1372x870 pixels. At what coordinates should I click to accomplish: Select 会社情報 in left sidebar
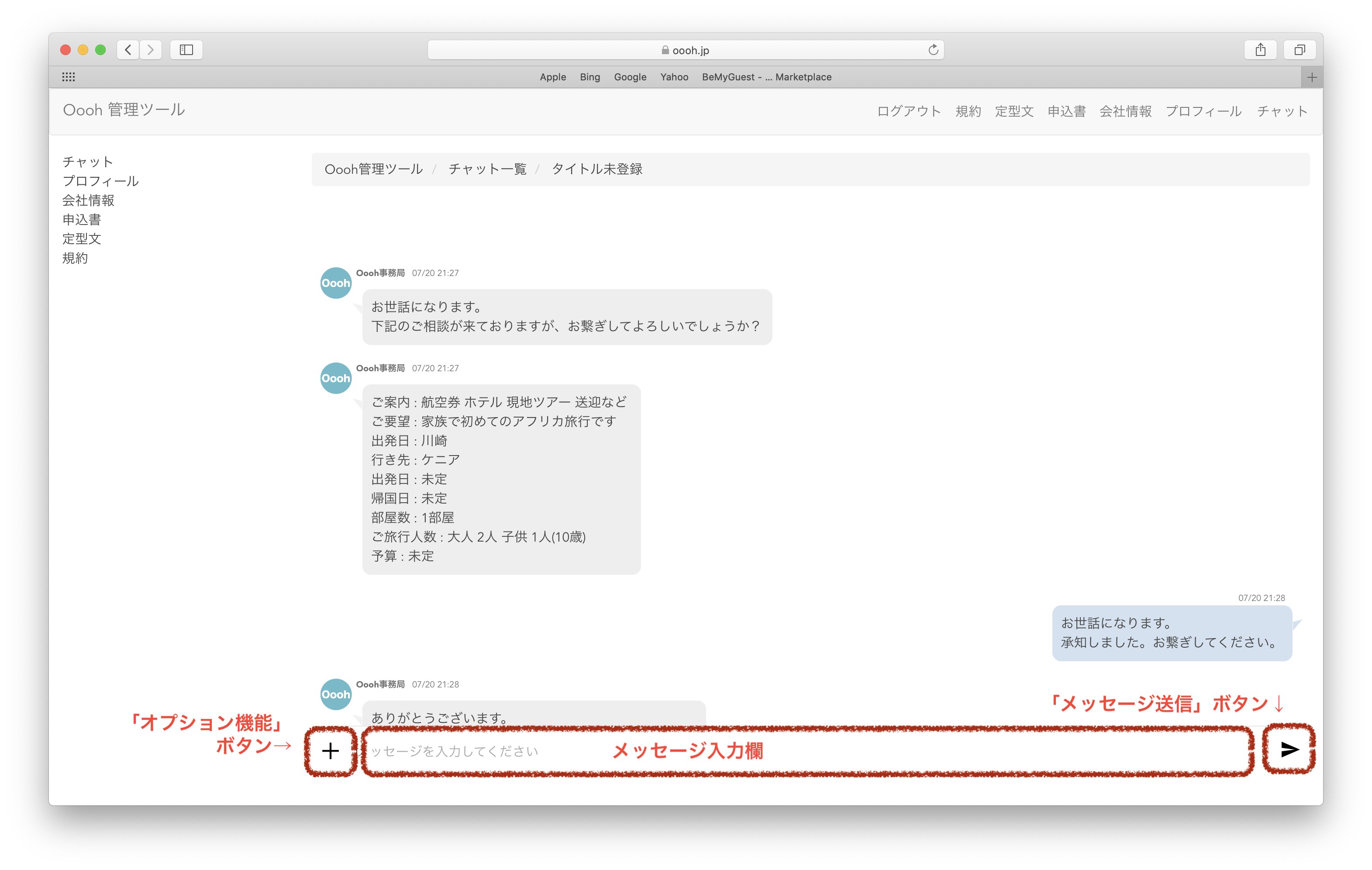(88, 200)
